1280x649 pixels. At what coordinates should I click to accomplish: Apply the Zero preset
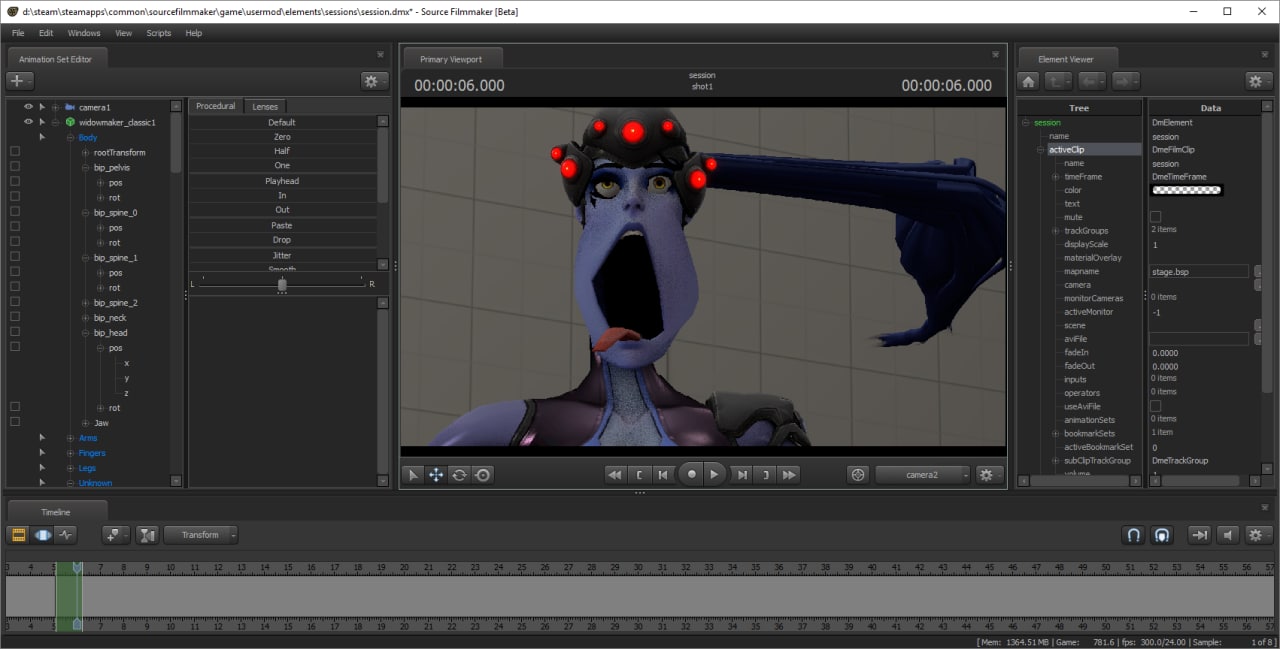(x=282, y=137)
